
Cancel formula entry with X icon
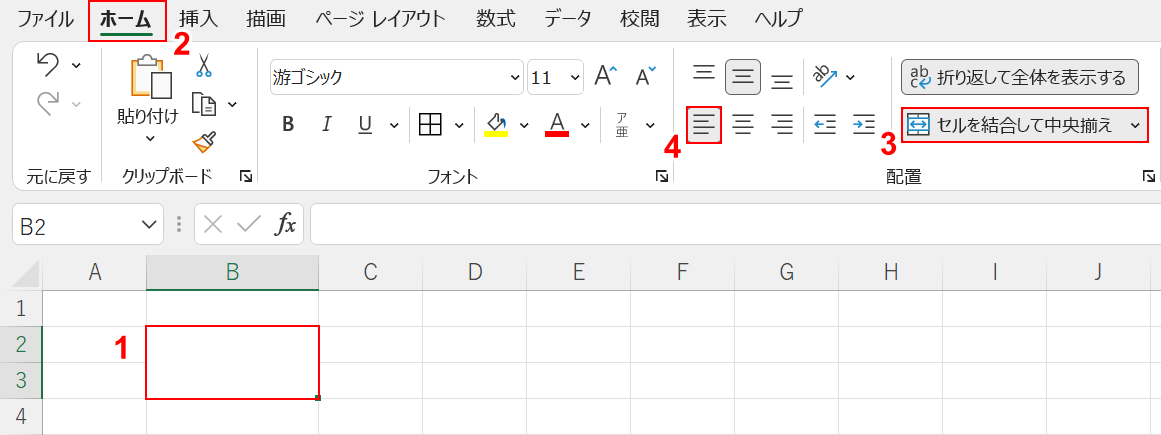click(x=213, y=225)
